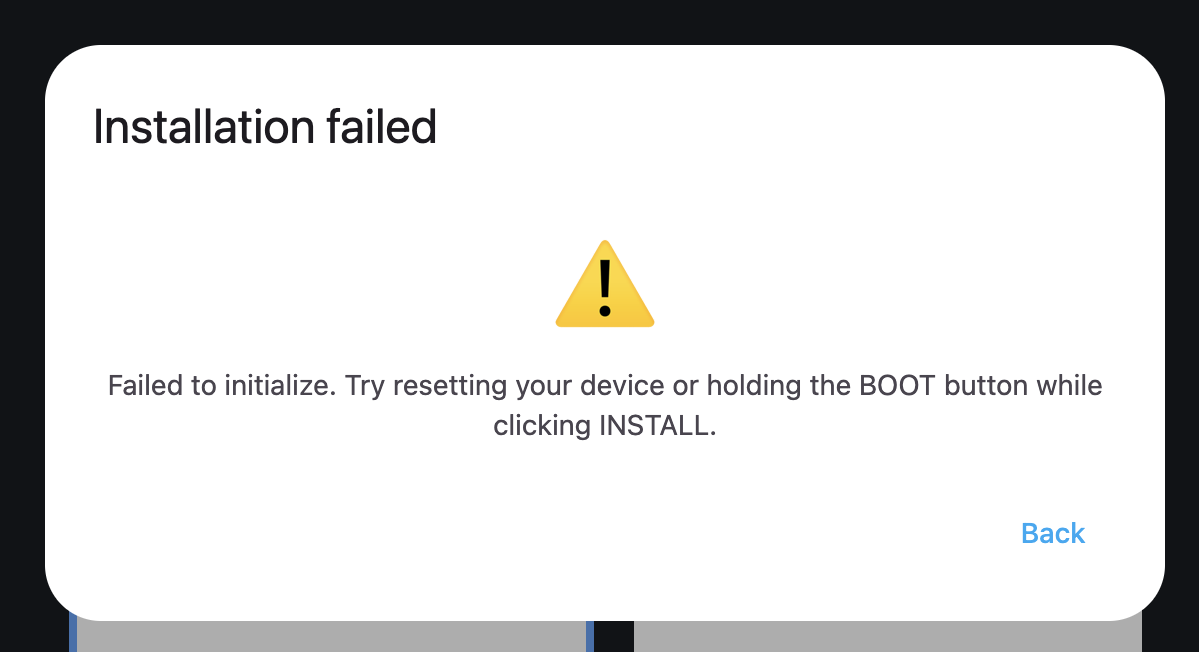The width and height of the screenshot is (1199, 652).
Task: Click the blue bar at the left gray panel edge
Action: tap(73, 634)
